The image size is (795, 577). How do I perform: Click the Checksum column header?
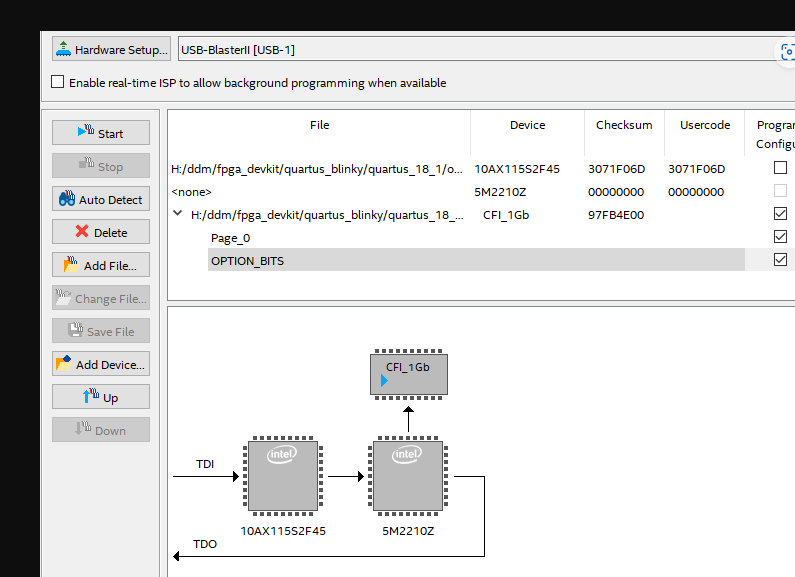[624, 125]
